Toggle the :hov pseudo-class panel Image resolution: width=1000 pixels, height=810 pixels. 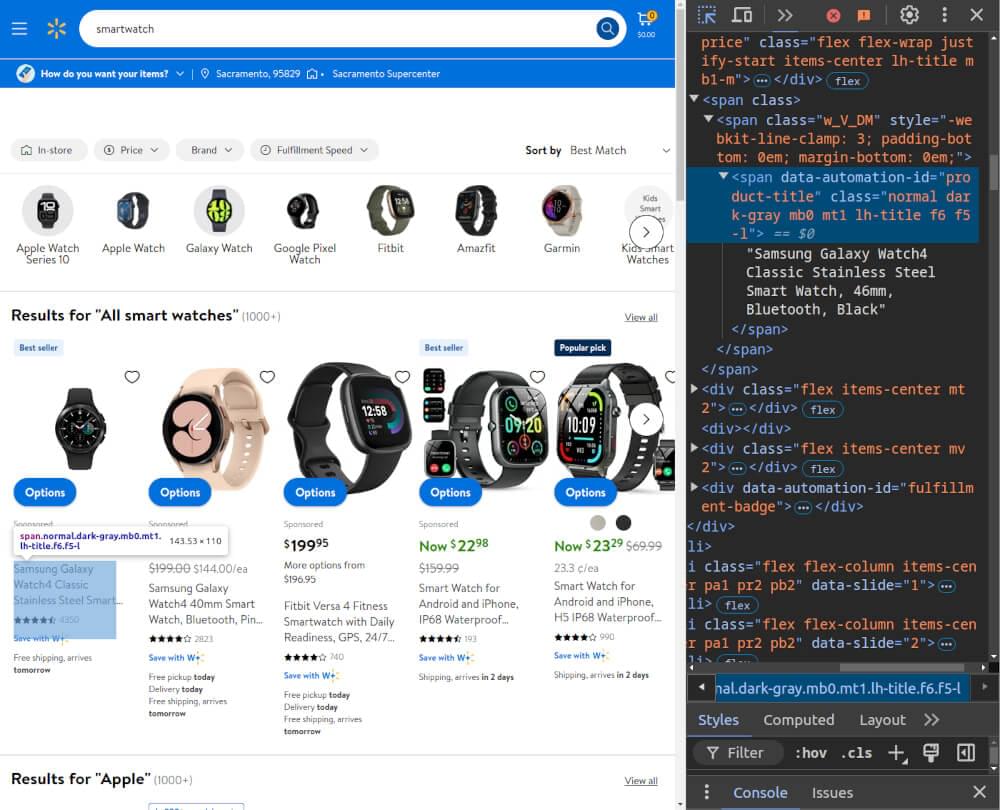tap(810, 753)
